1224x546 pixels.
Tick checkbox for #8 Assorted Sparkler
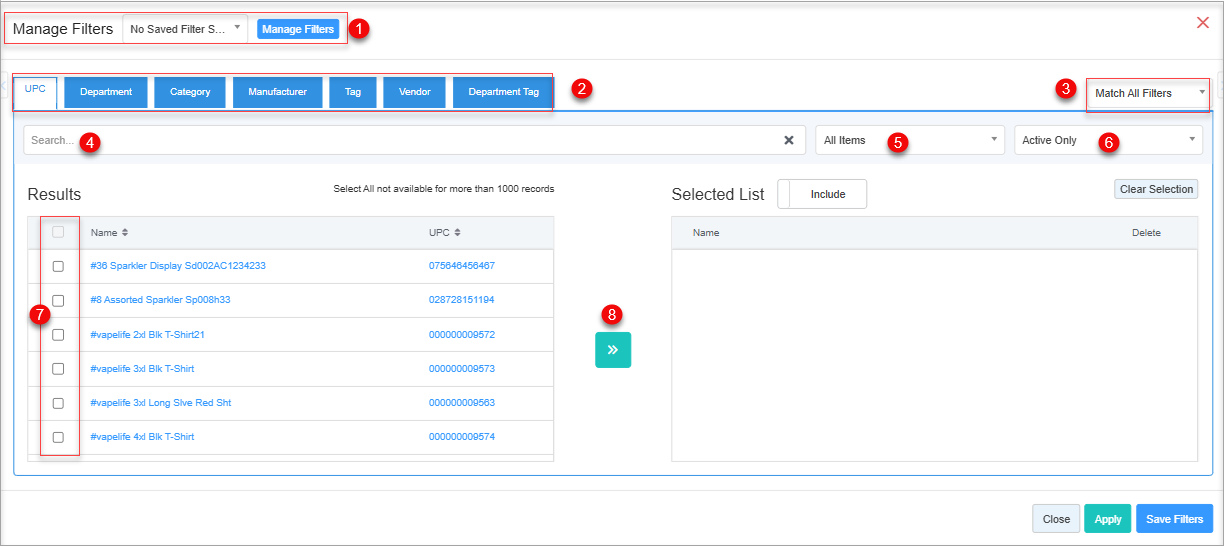click(x=58, y=300)
